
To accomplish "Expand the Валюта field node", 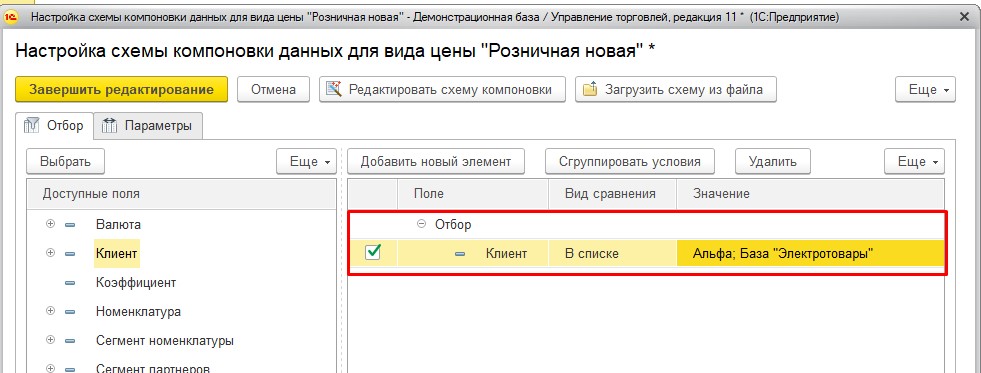I will [x=51, y=223].
